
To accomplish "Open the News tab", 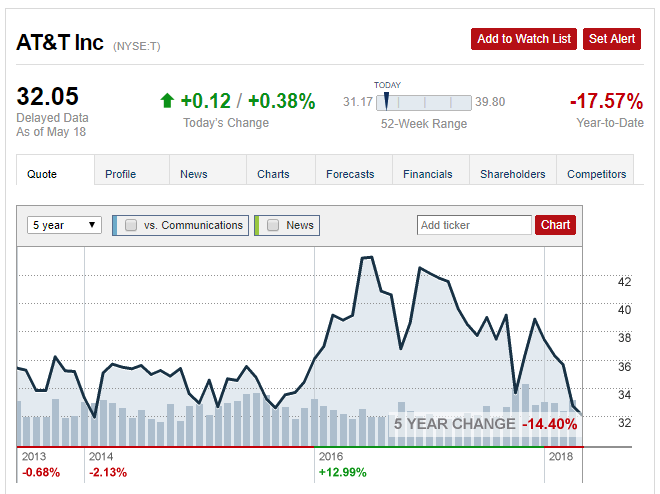I will click(x=194, y=174).
